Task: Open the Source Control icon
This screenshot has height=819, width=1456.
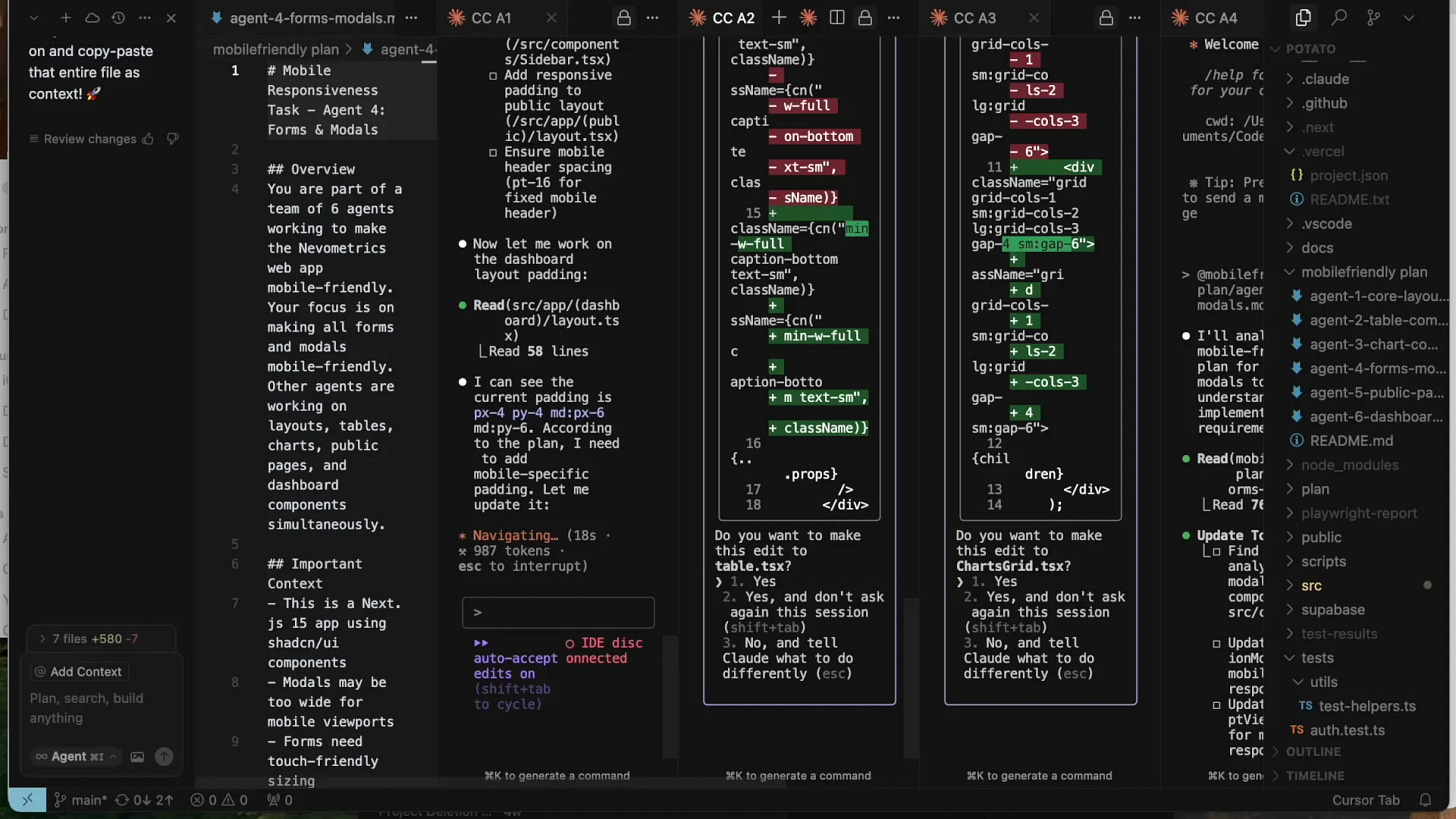Action: [1374, 18]
